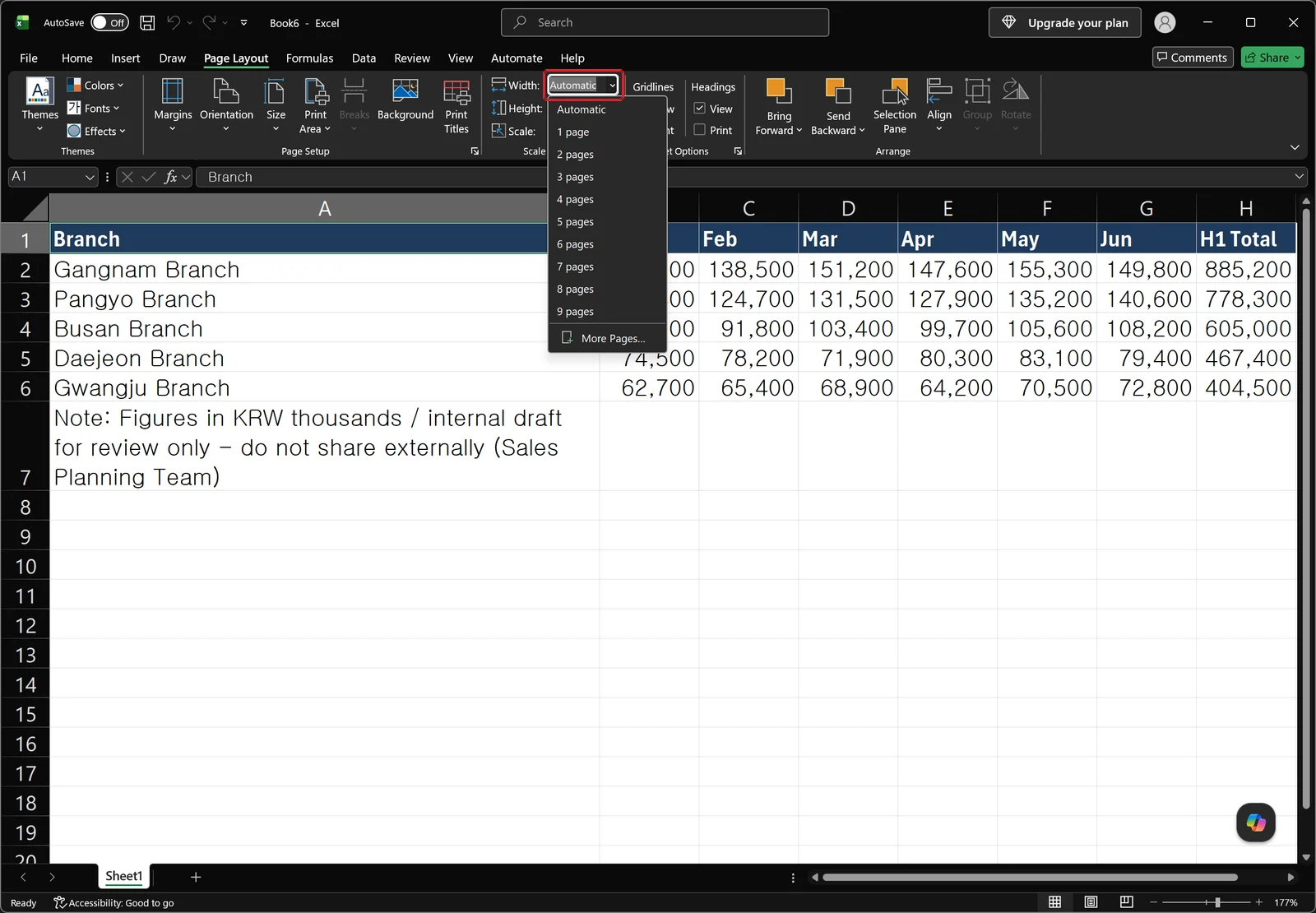
Task: Open the Share dropdown
Action: [x=1298, y=58]
